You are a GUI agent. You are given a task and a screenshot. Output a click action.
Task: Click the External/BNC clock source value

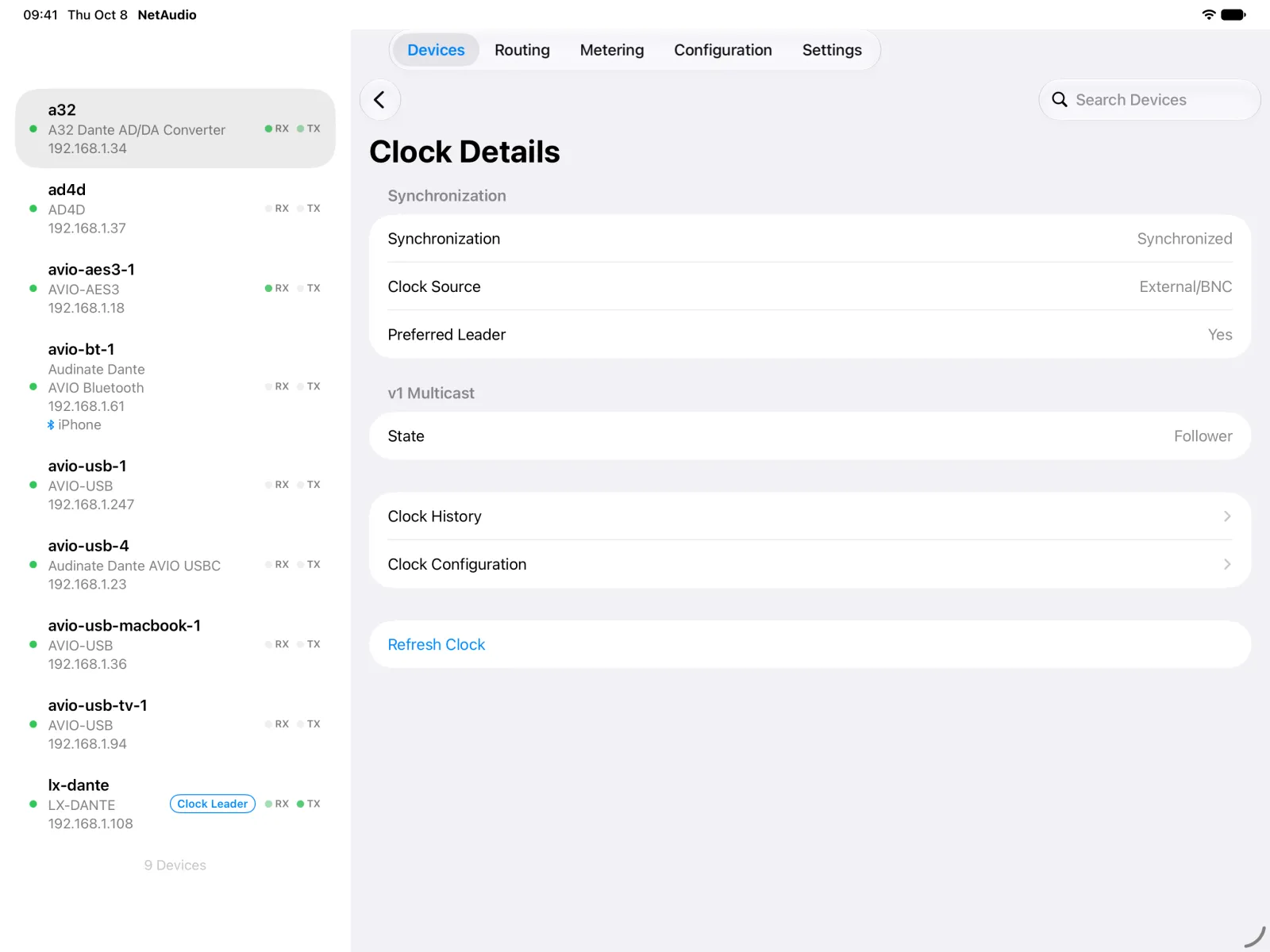(x=1186, y=286)
